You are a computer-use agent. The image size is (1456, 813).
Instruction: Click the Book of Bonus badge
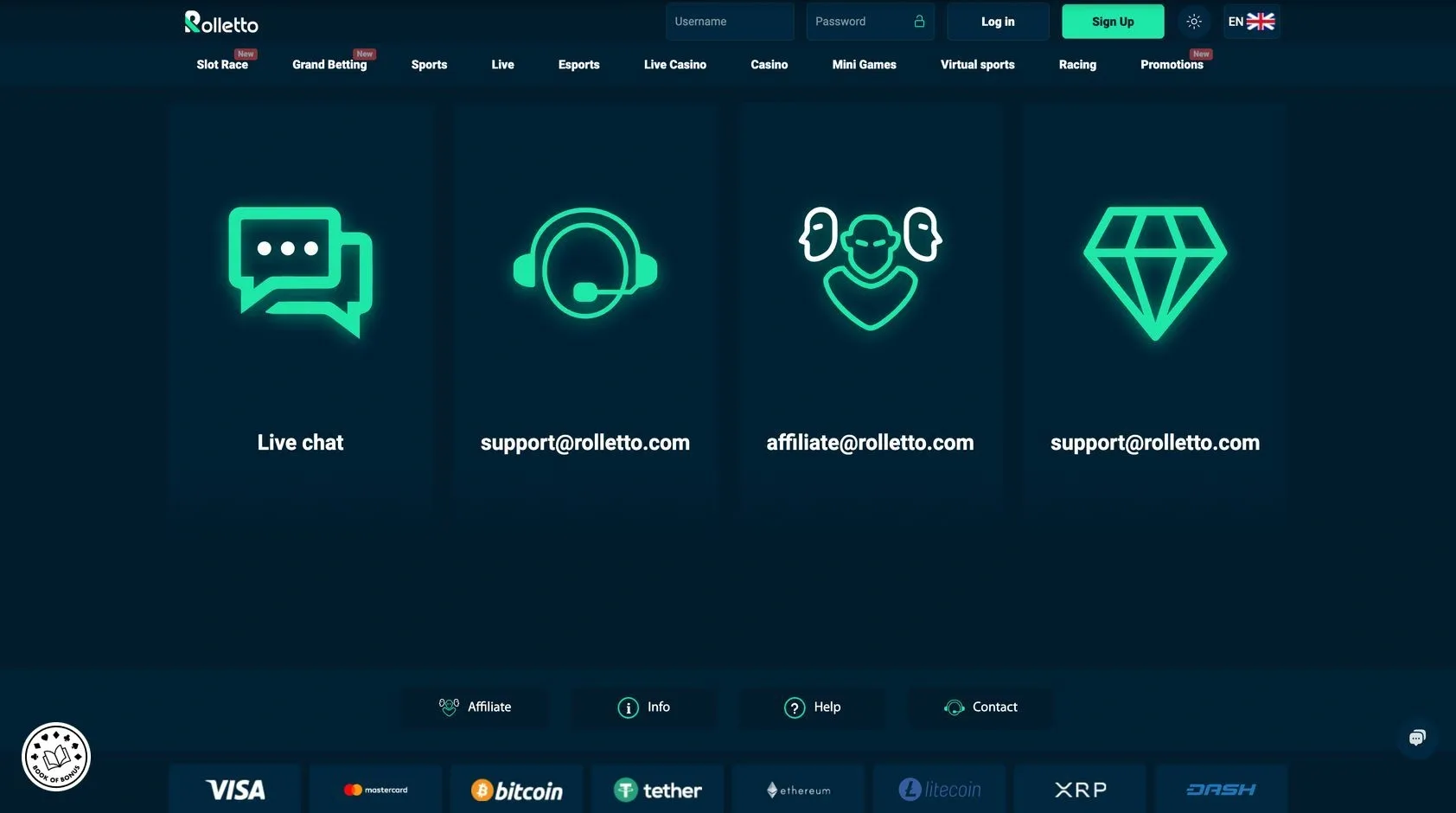[x=56, y=757]
